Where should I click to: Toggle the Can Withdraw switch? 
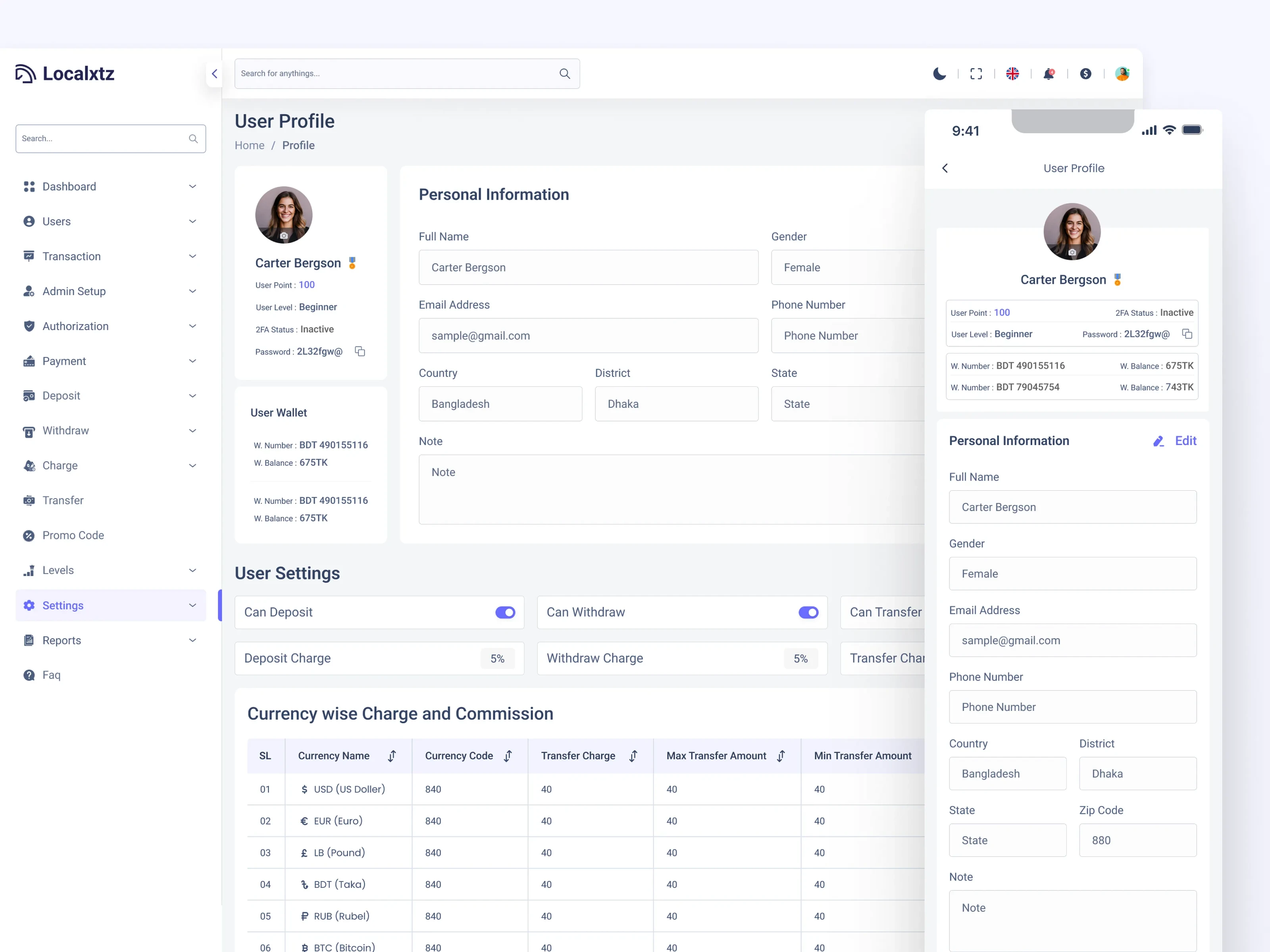(x=808, y=612)
